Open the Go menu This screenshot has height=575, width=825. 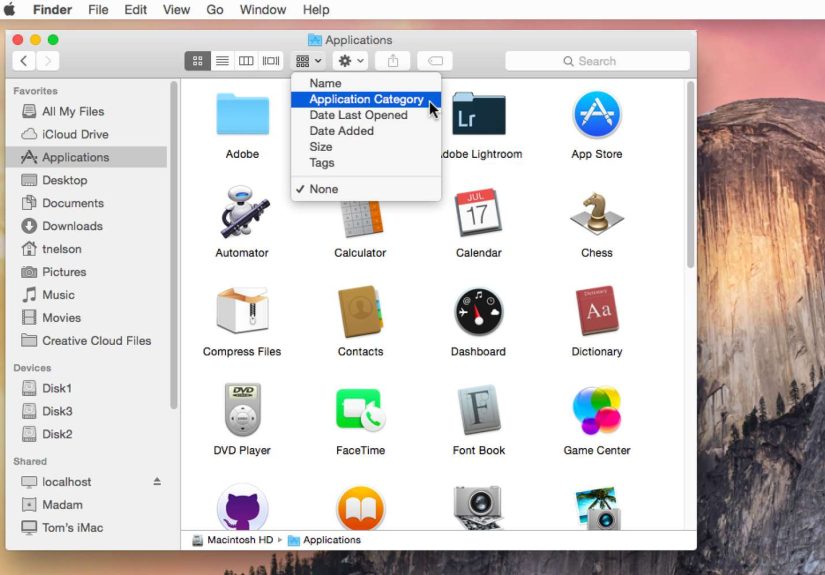(x=215, y=9)
